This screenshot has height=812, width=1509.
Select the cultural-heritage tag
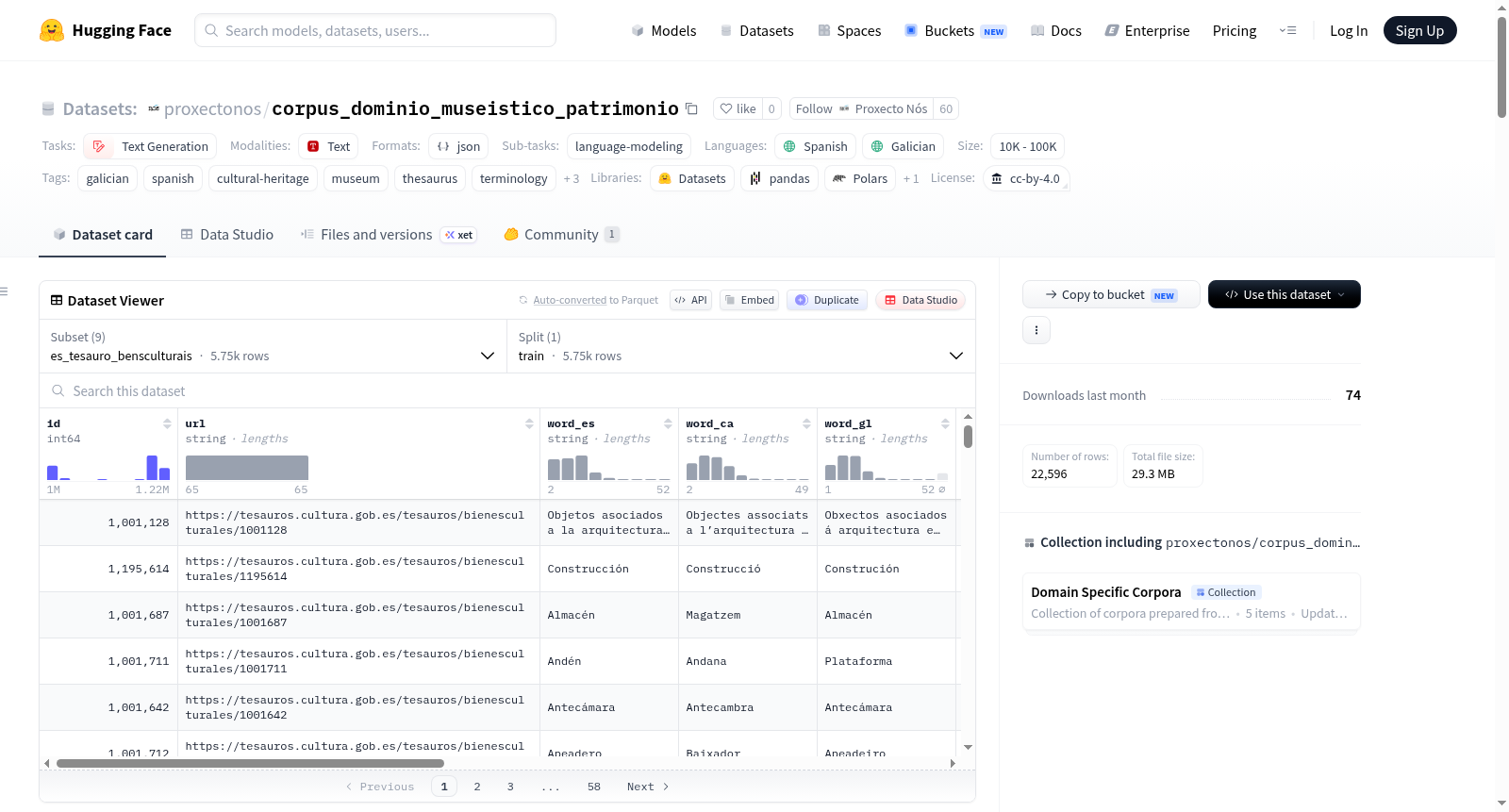[262, 178]
